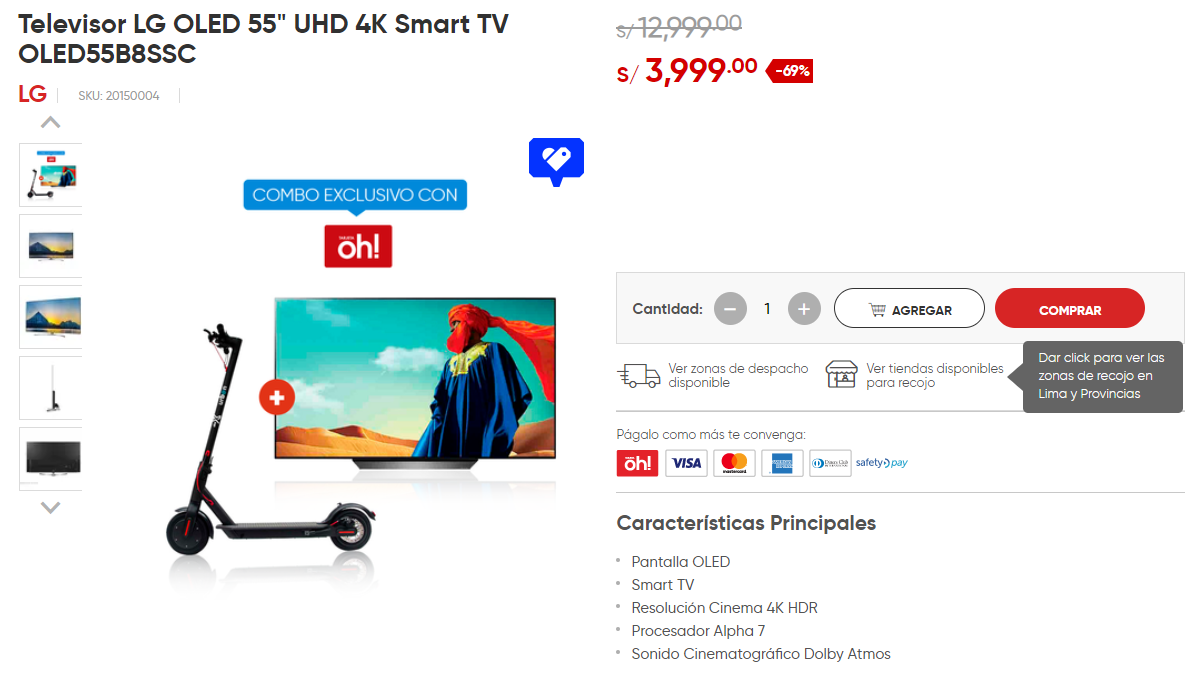Click the red plus combo icon
1198x673 pixels.
click(x=277, y=397)
